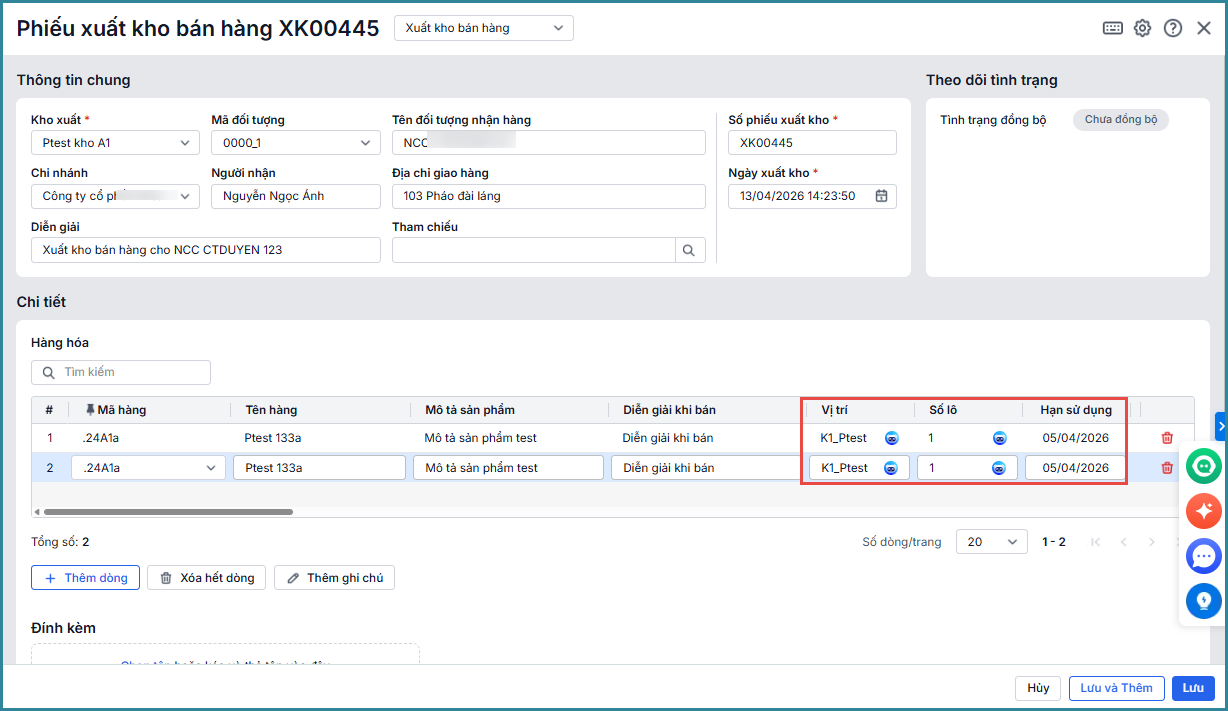Screen dimensions: 1228x711
Task: Click Xóa hết dòng button
Action: 207,578
